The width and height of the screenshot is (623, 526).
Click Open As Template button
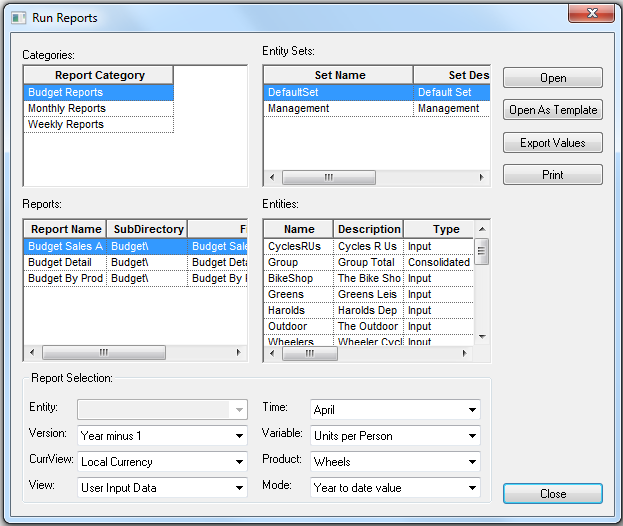point(553,110)
